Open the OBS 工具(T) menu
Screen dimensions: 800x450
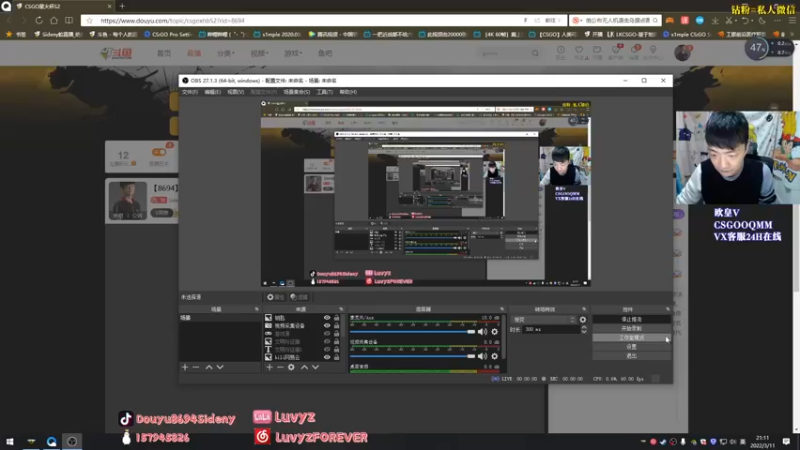(324, 92)
